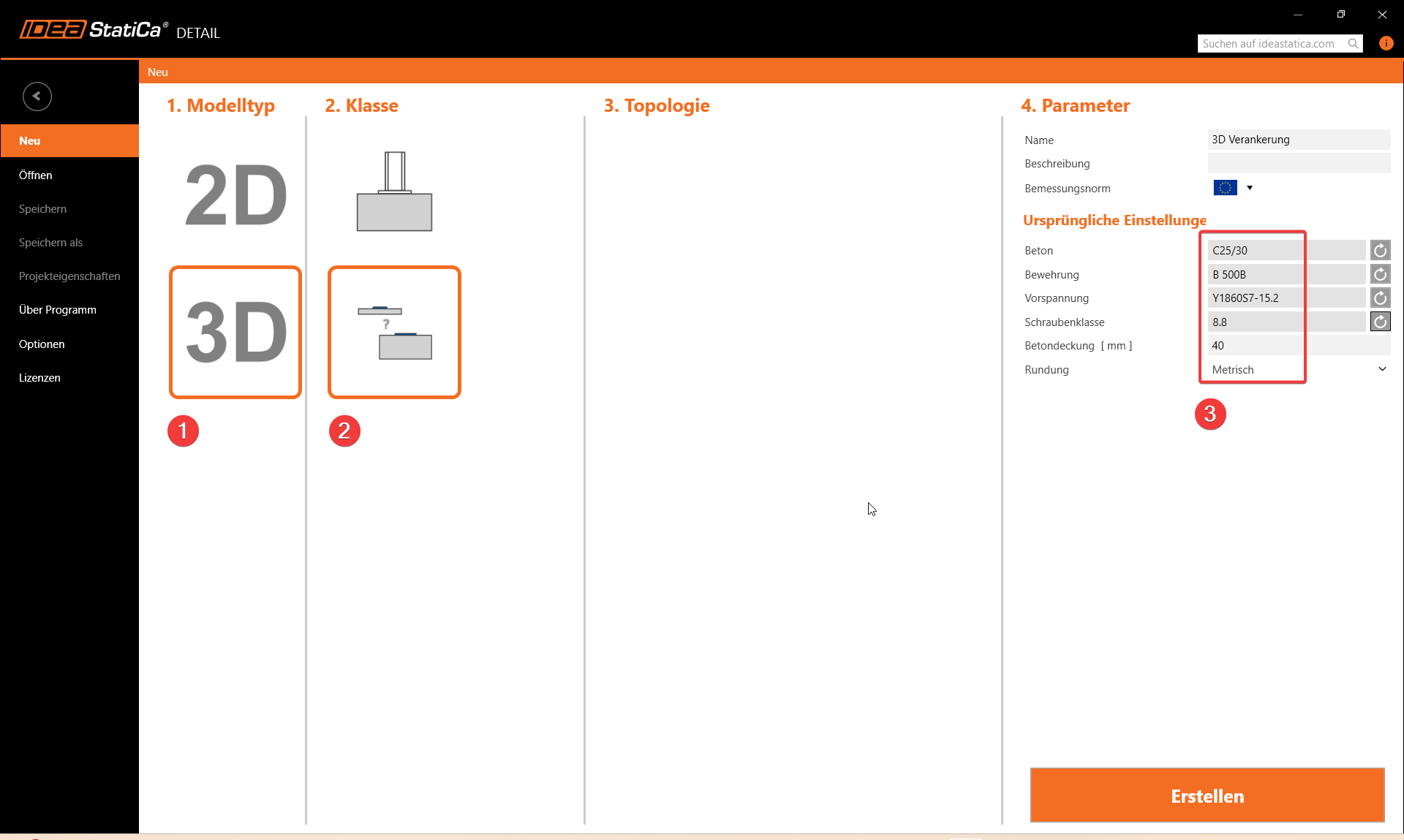Reset the Beton value with refresh icon
Image resolution: width=1404 pixels, height=840 pixels.
tap(1380, 251)
